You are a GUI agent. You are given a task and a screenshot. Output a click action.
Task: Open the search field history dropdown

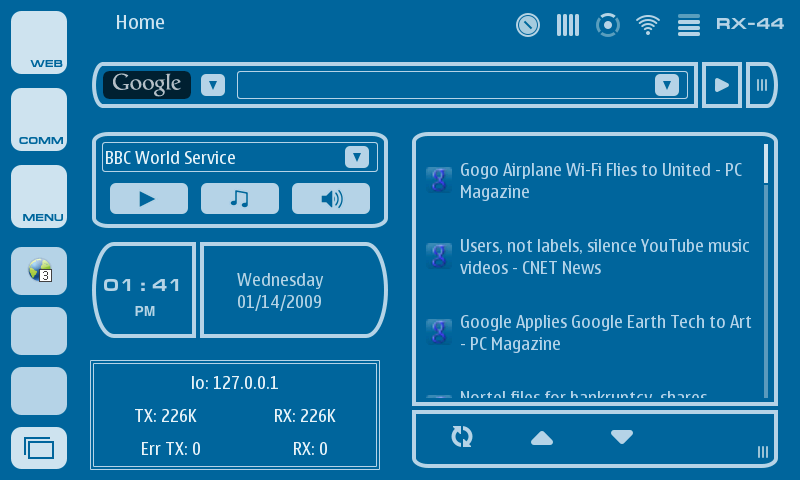tap(667, 85)
